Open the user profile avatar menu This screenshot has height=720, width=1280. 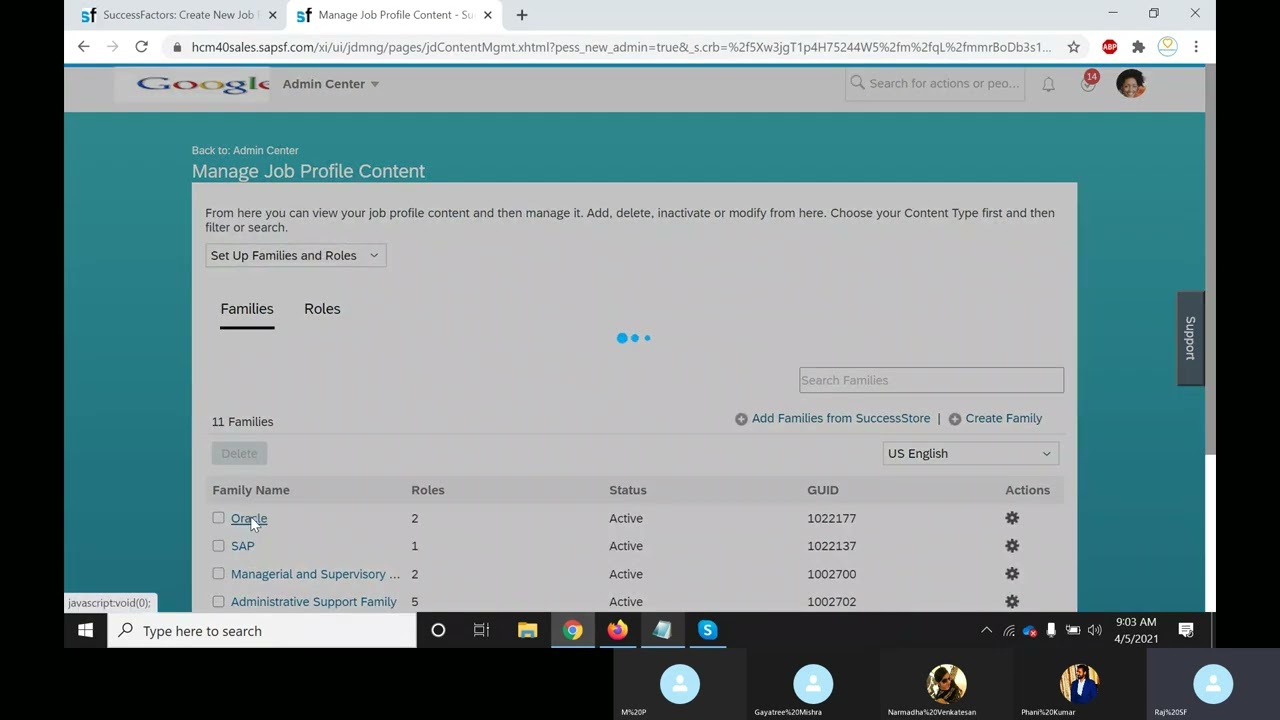pyautogui.click(x=1131, y=84)
